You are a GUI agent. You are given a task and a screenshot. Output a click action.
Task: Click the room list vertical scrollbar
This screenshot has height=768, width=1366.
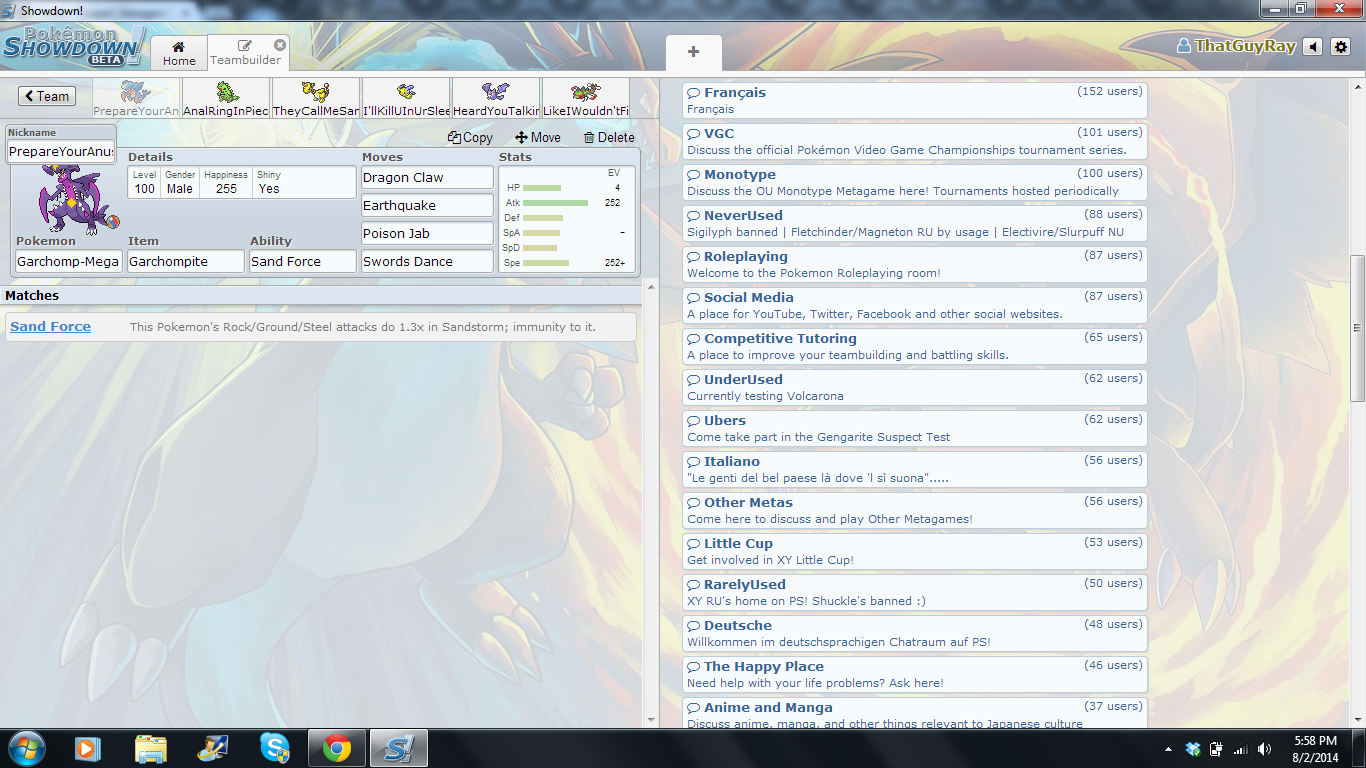1357,327
